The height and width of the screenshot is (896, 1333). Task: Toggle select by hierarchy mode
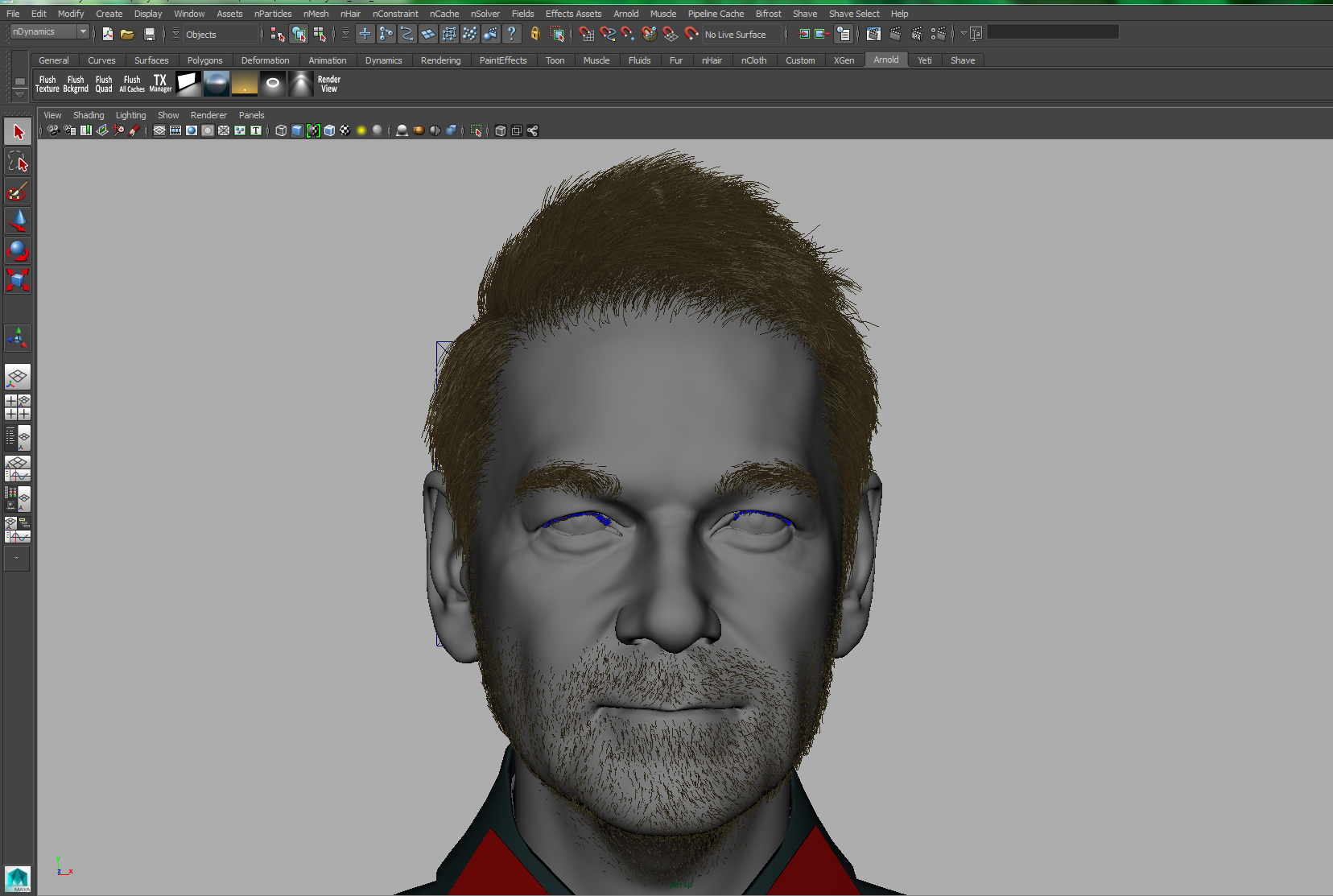click(278, 34)
